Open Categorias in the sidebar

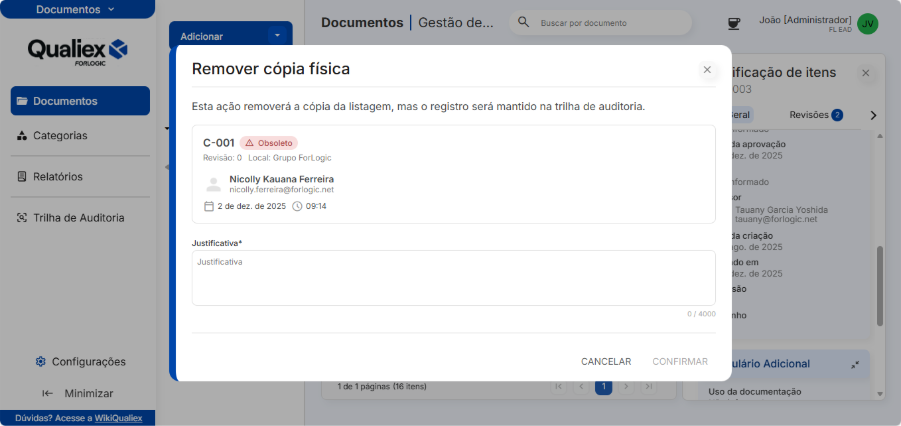point(60,135)
